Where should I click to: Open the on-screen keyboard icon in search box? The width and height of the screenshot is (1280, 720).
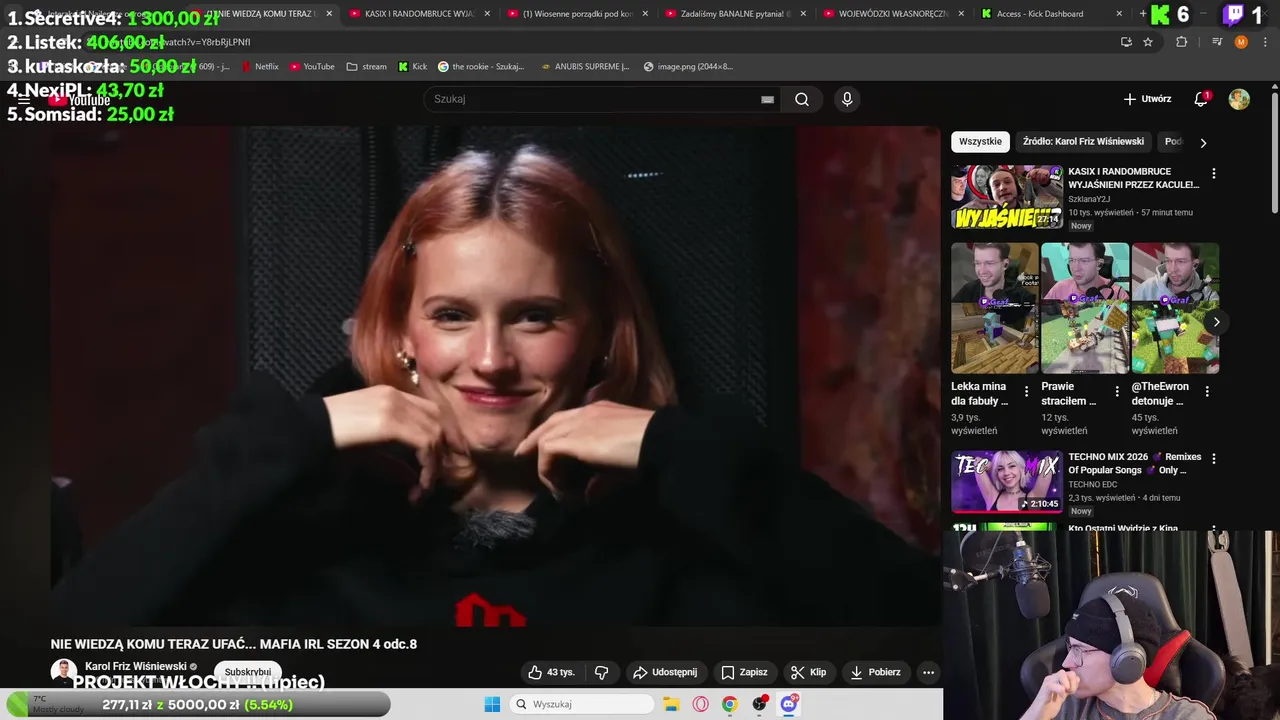(767, 99)
